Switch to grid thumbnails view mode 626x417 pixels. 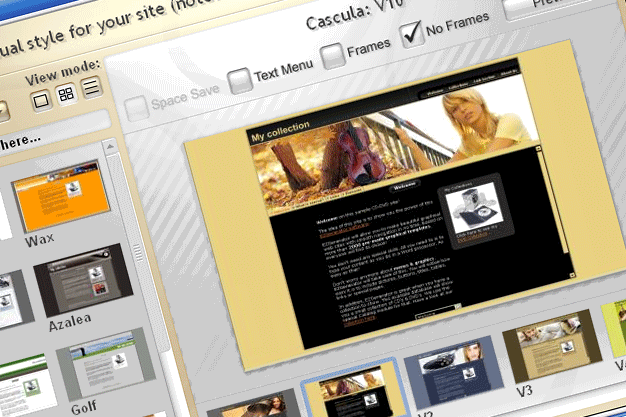66,94
